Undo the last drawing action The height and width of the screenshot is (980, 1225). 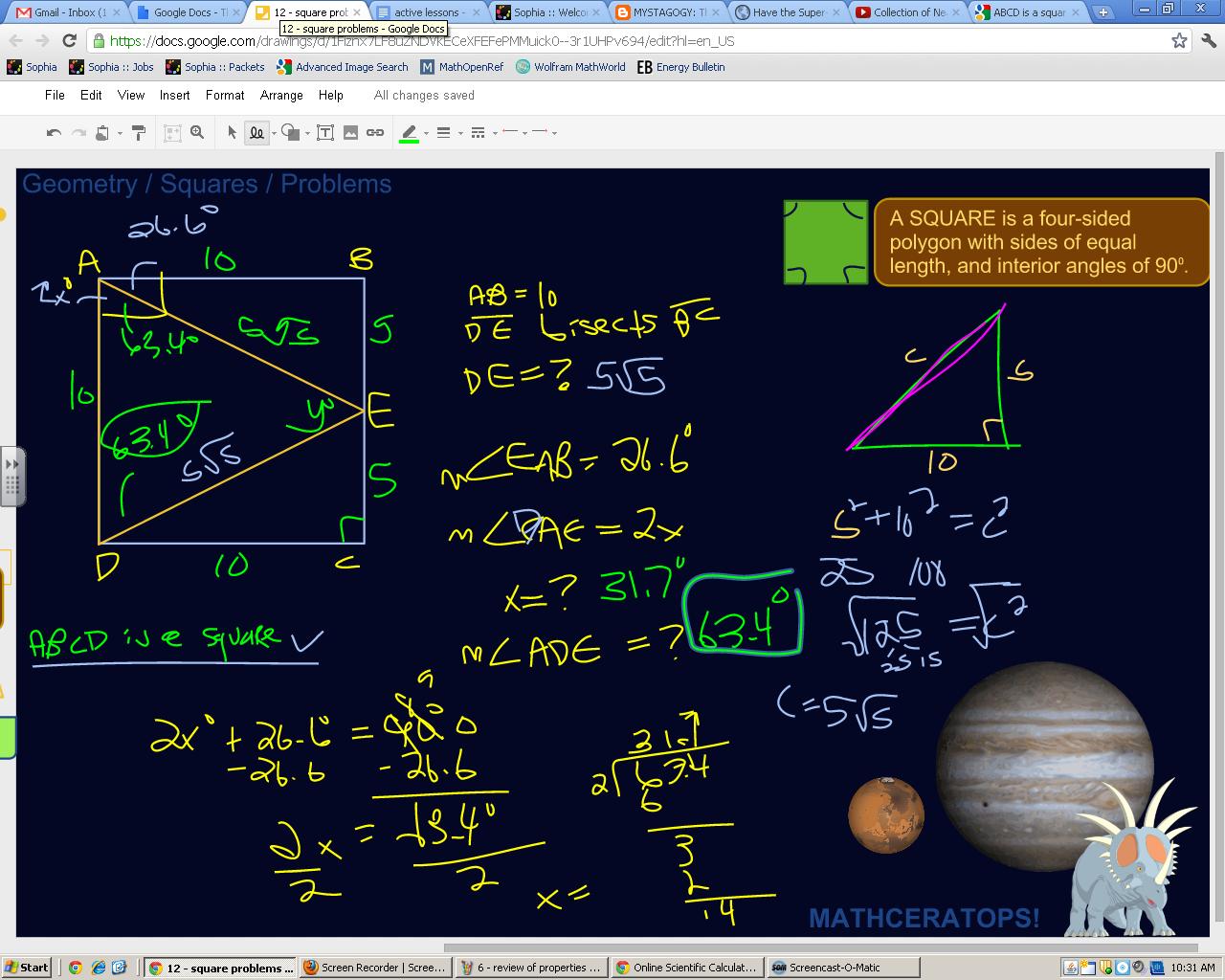tap(54, 133)
